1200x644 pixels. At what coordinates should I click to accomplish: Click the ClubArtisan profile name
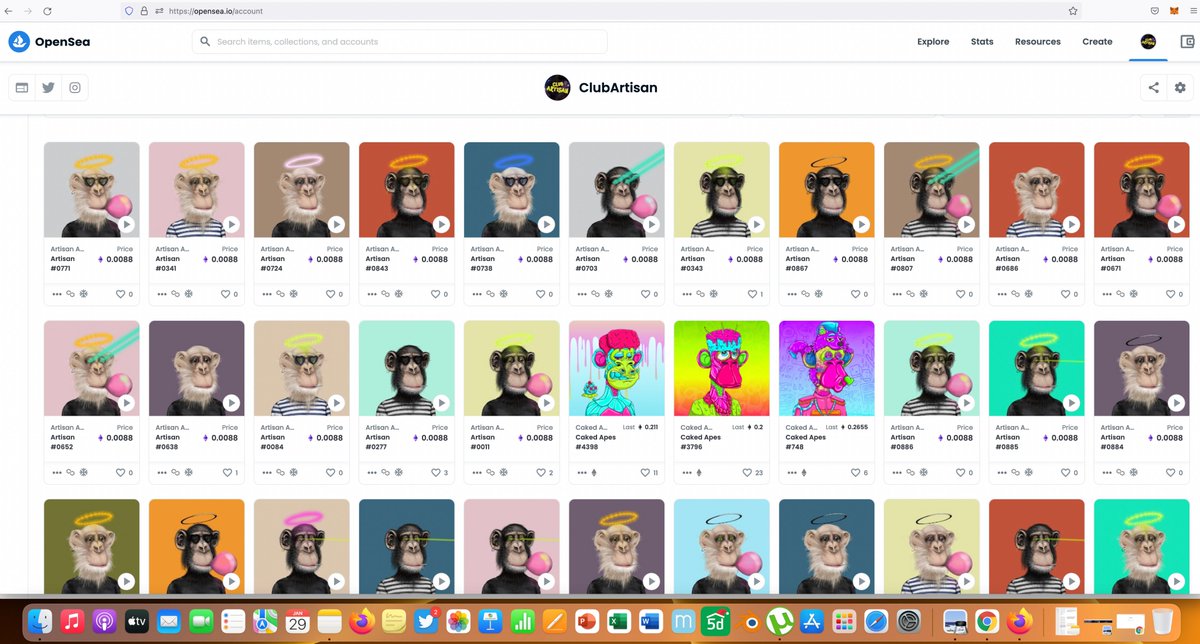(618, 88)
